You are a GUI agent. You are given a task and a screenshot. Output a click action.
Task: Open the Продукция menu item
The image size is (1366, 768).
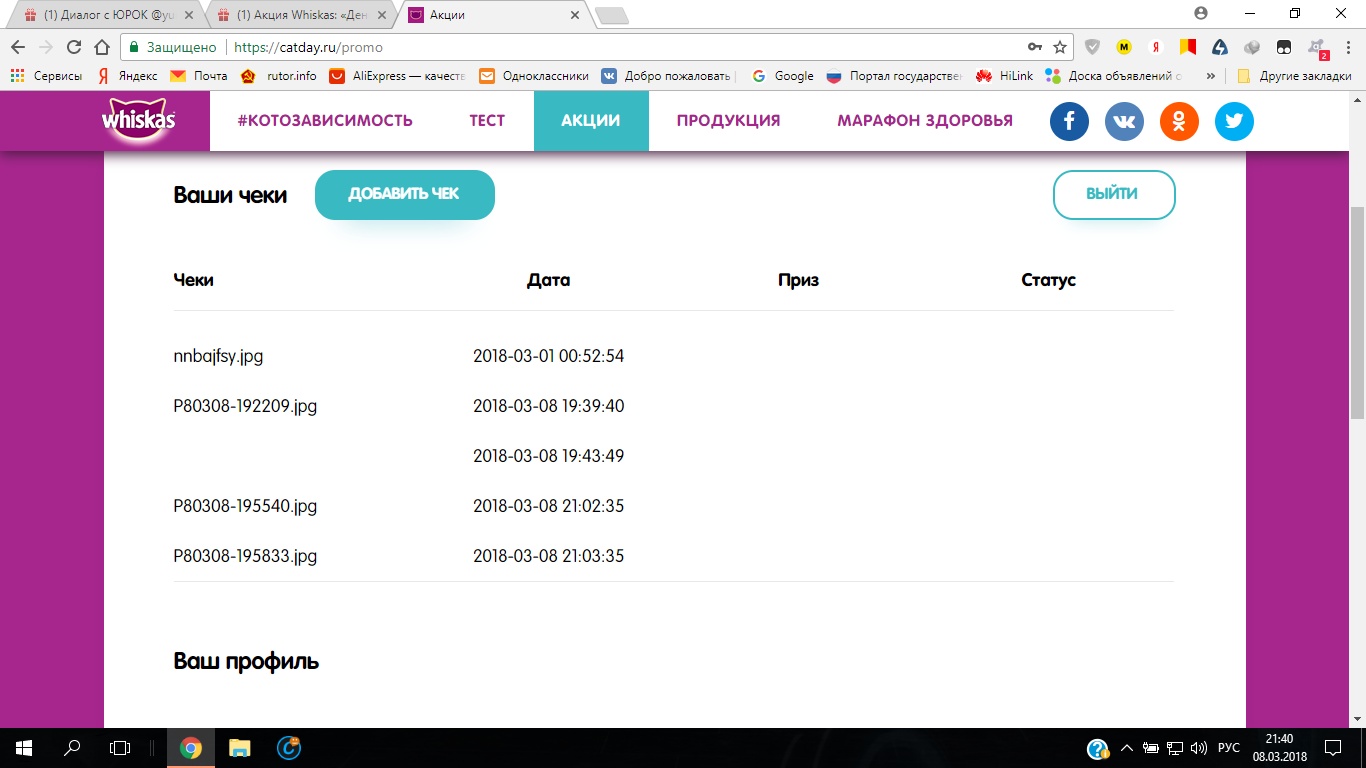728,121
